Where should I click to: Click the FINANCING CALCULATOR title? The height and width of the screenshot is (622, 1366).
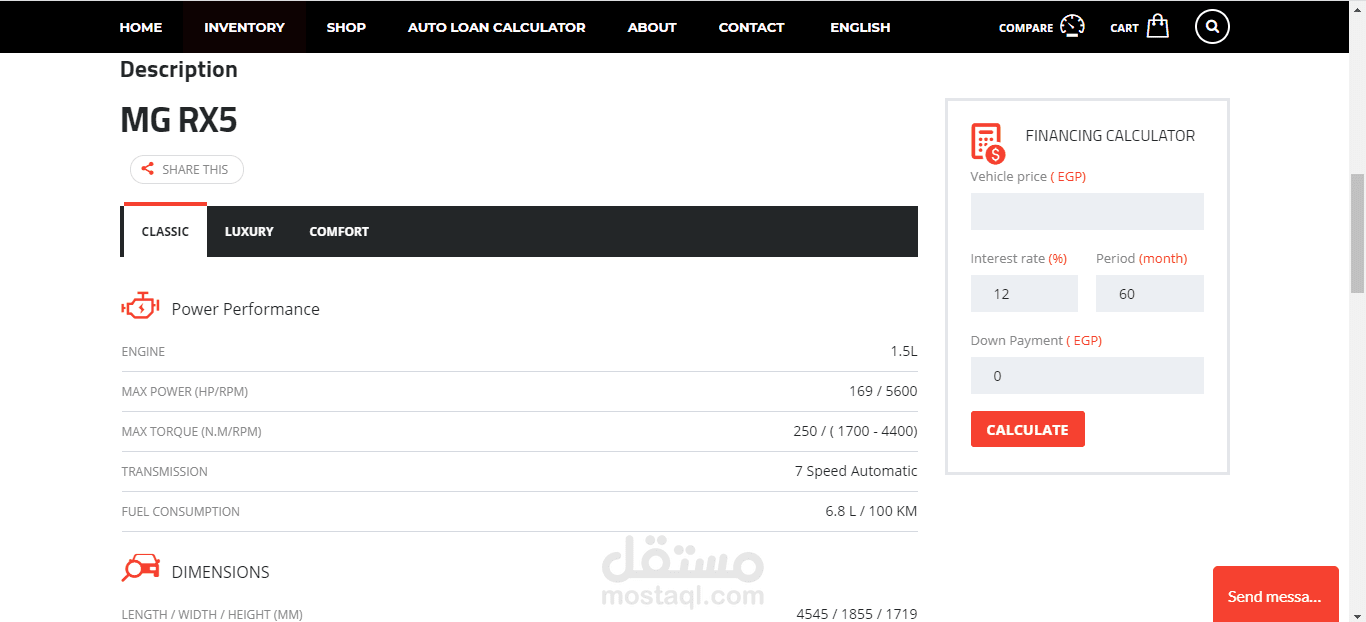(x=1110, y=136)
